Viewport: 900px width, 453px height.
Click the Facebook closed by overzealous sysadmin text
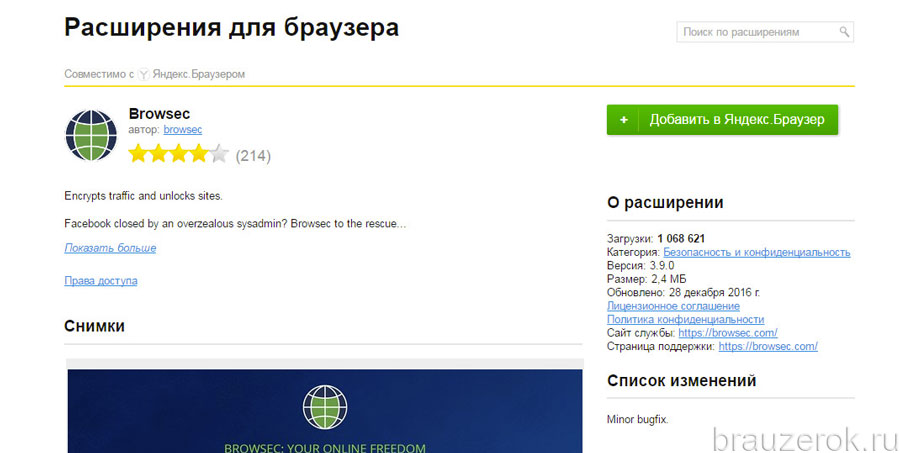pos(235,223)
